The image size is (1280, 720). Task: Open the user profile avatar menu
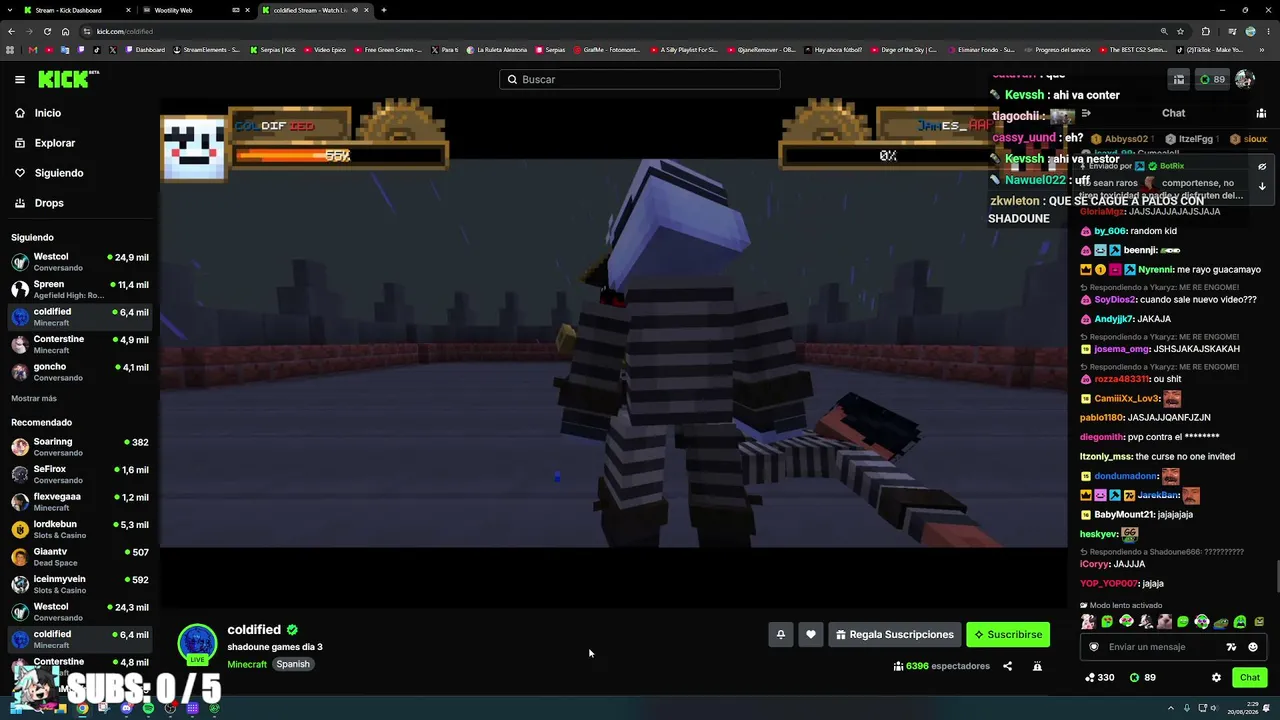coord(1245,79)
